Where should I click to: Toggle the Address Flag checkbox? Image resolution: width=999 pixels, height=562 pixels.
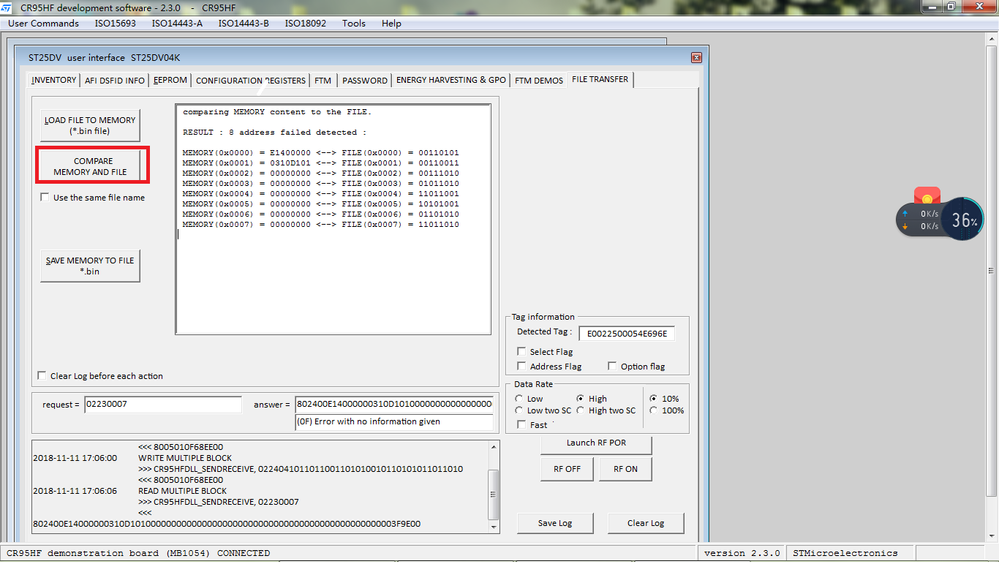coord(521,366)
